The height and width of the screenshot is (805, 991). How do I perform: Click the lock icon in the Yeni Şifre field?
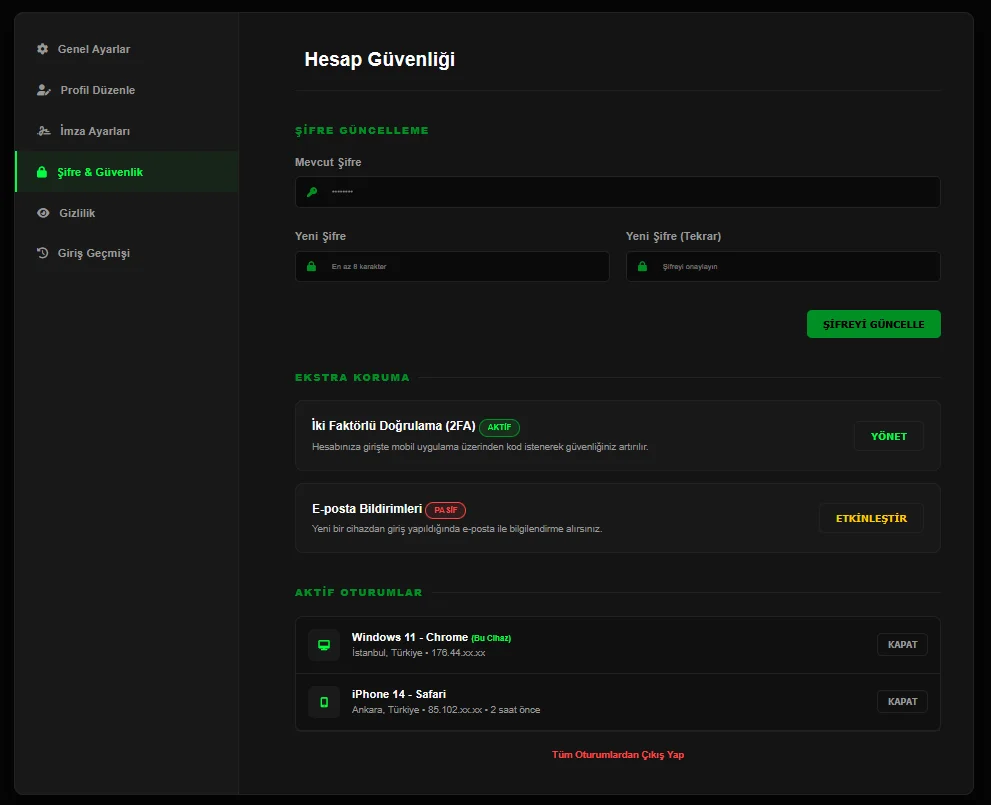(311, 266)
